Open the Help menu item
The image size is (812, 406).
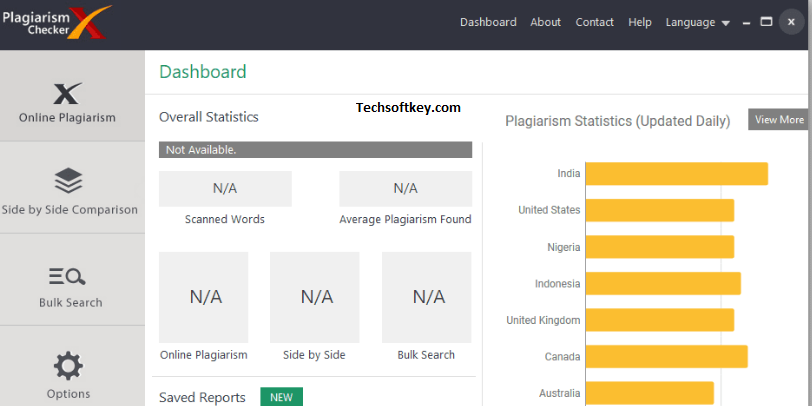click(x=640, y=22)
